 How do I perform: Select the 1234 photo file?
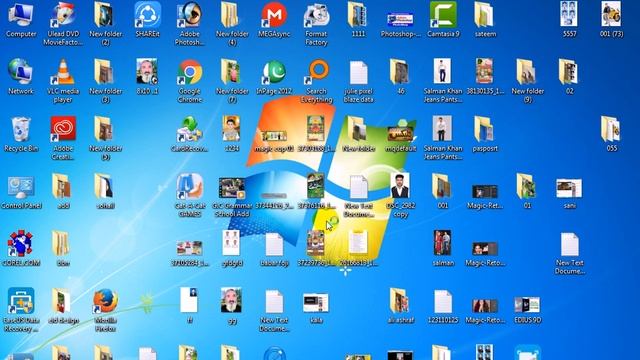(232, 135)
